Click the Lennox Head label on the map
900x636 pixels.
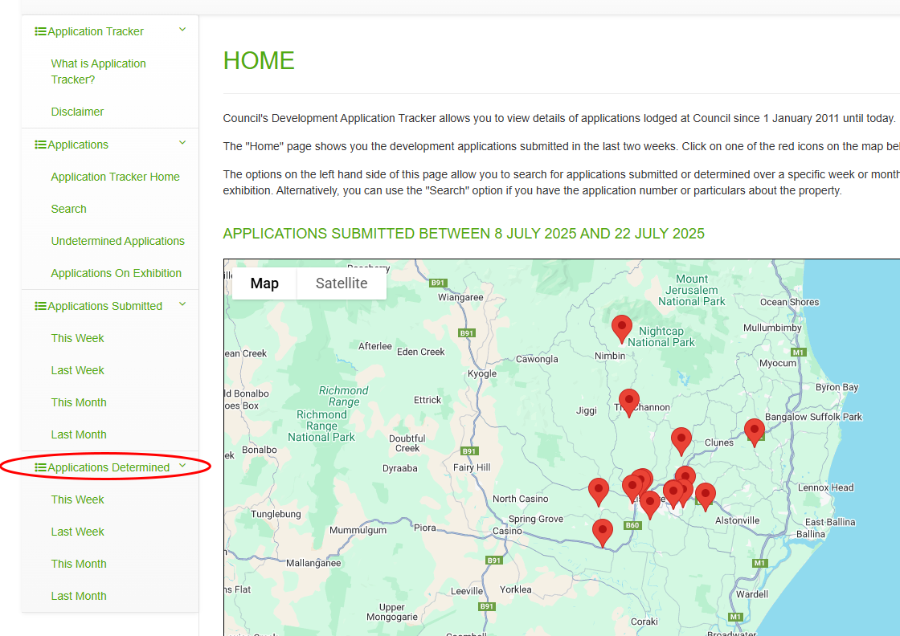point(826,488)
